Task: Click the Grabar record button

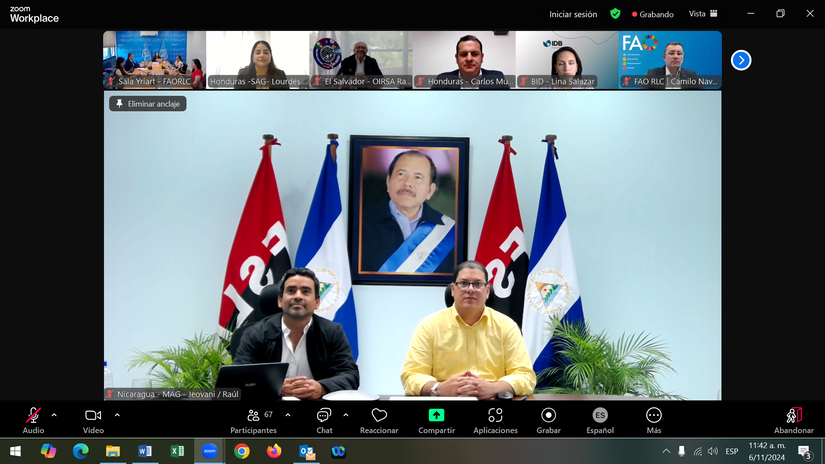Action: (548, 420)
